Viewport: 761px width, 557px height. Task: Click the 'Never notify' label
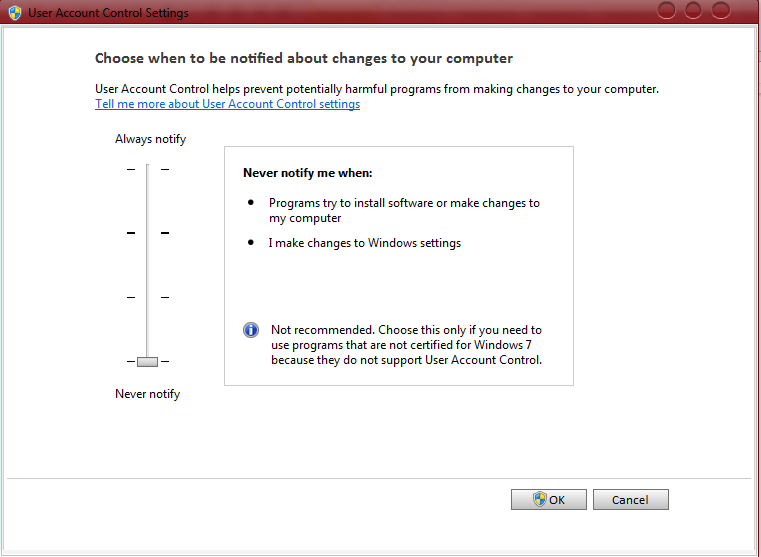[148, 394]
